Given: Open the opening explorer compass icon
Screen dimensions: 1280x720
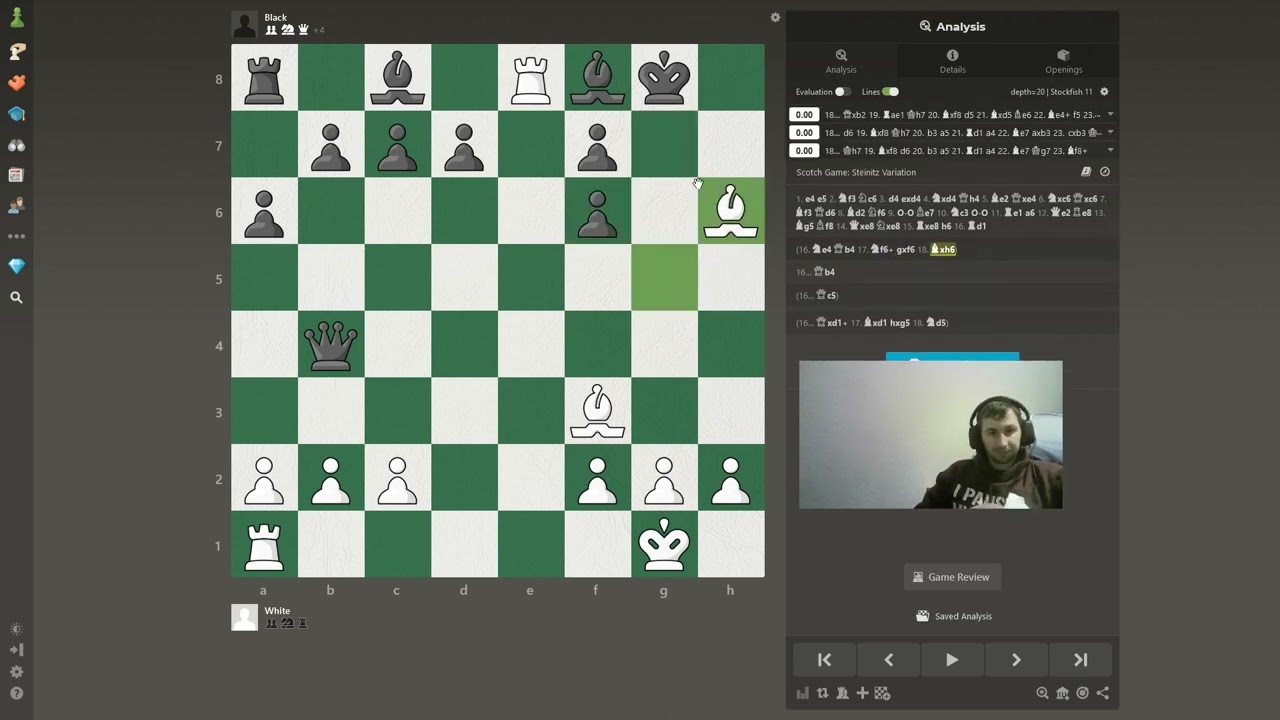Looking at the screenshot, I should (1105, 172).
